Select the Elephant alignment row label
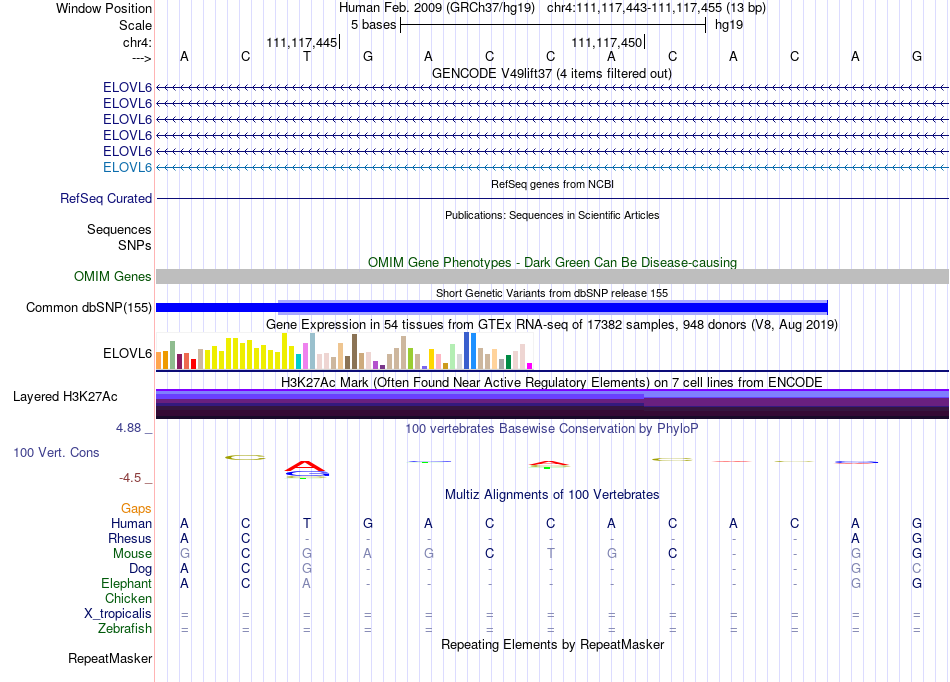The image size is (950, 682). click(x=126, y=583)
